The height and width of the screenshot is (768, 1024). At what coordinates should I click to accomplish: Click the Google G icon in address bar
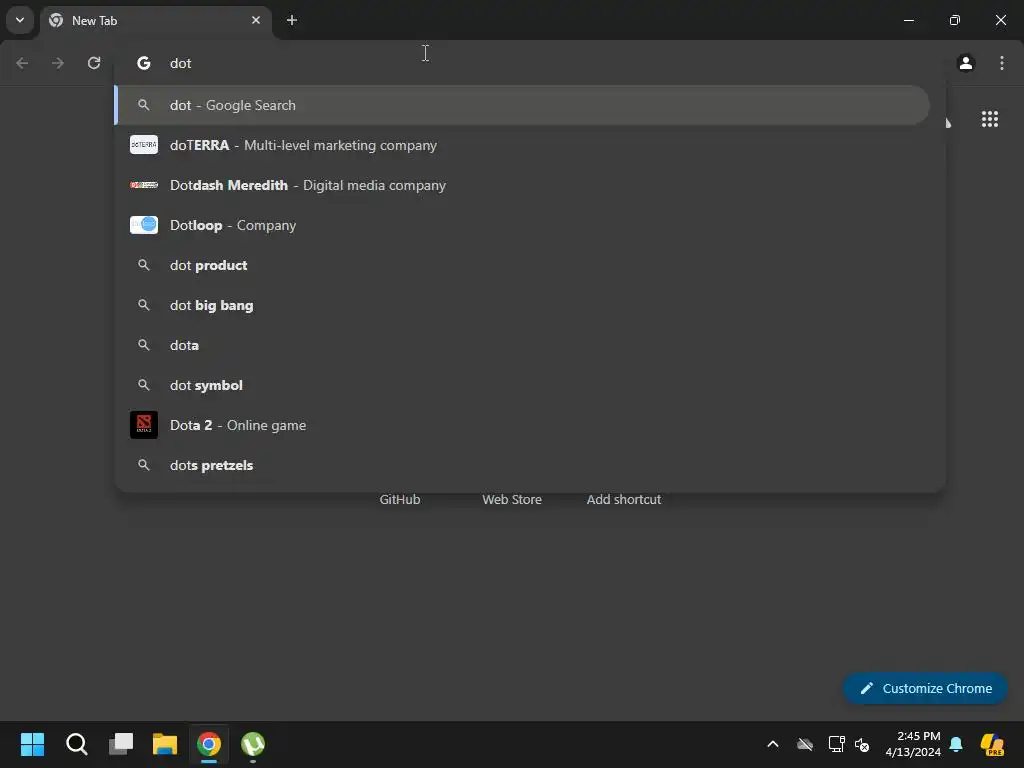[144, 63]
